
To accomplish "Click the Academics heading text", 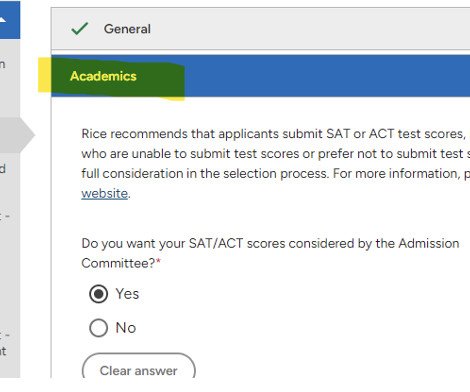I will (x=103, y=76).
